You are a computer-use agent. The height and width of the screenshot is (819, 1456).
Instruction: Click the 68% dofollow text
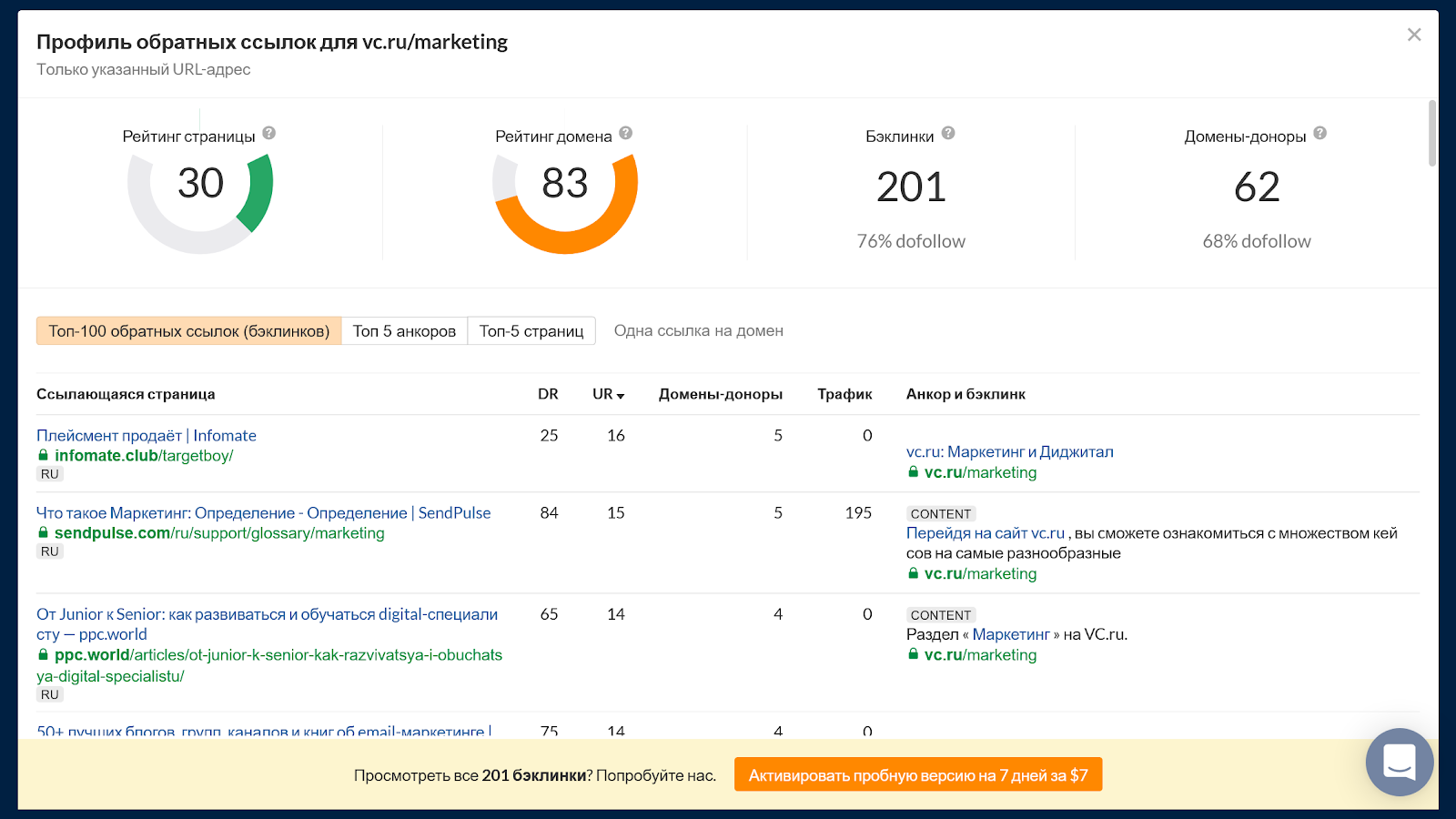[x=1257, y=241]
